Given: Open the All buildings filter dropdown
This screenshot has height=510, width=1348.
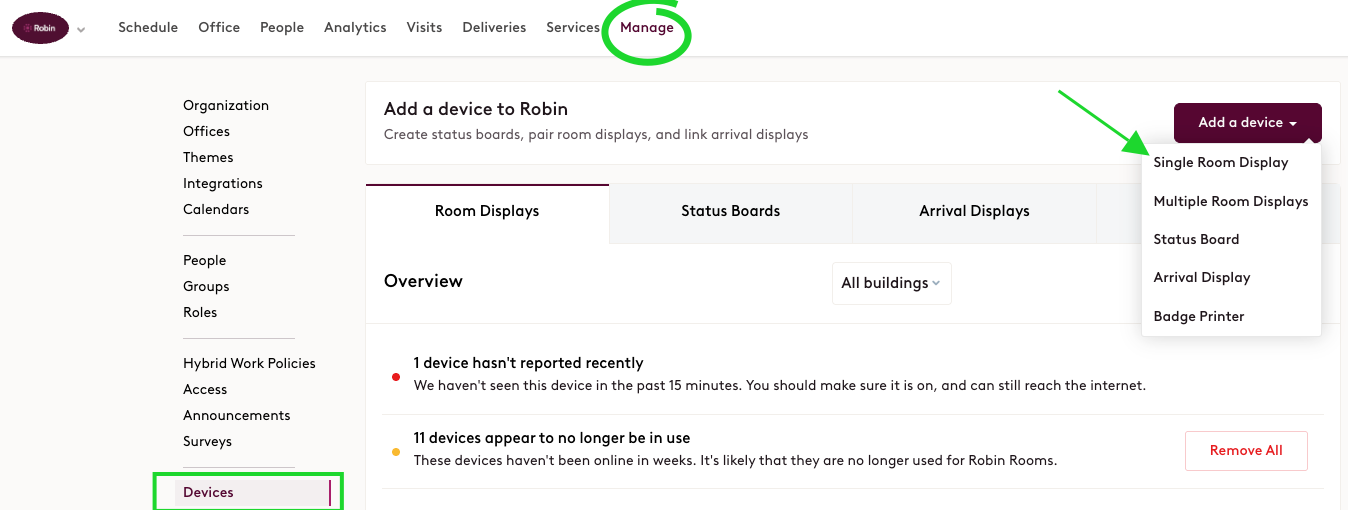Looking at the screenshot, I should point(891,283).
